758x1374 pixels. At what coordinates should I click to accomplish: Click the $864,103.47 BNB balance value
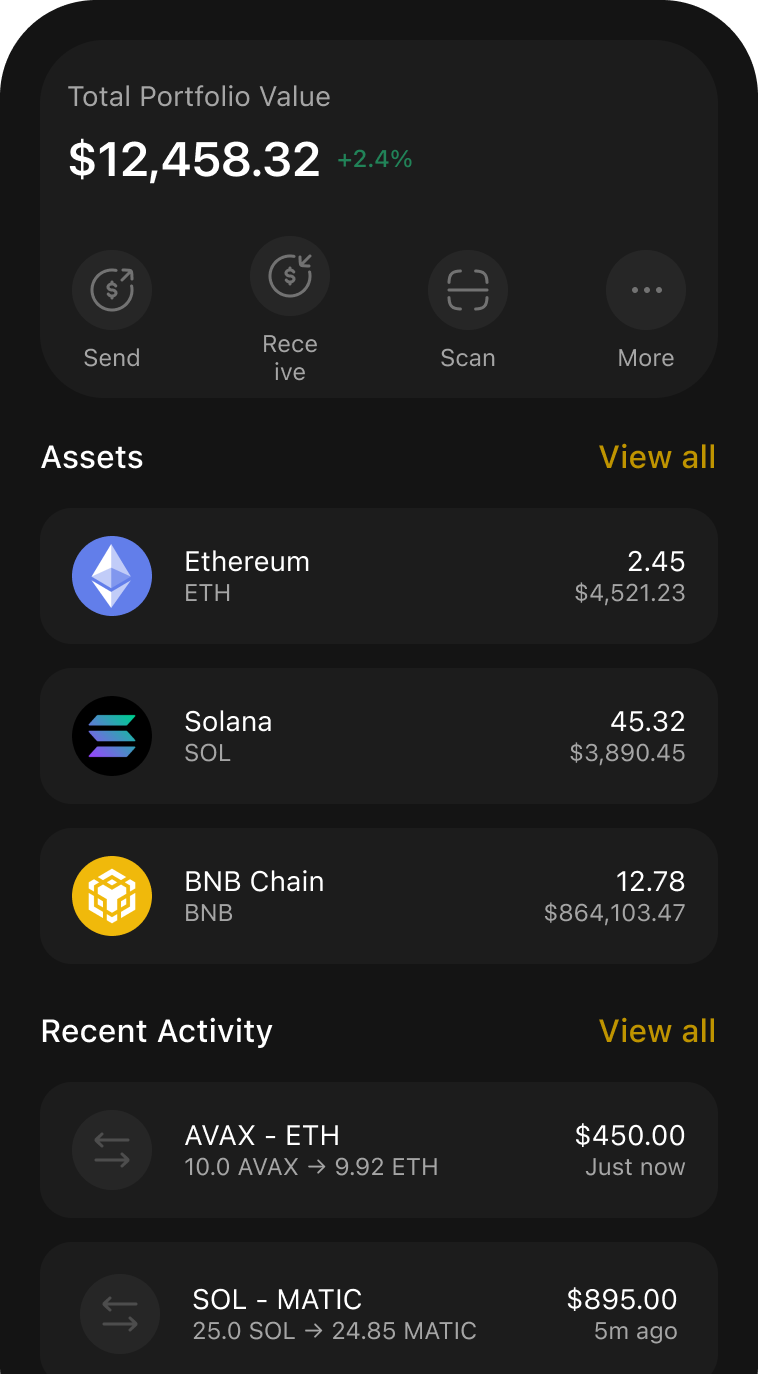coord(614,913)
